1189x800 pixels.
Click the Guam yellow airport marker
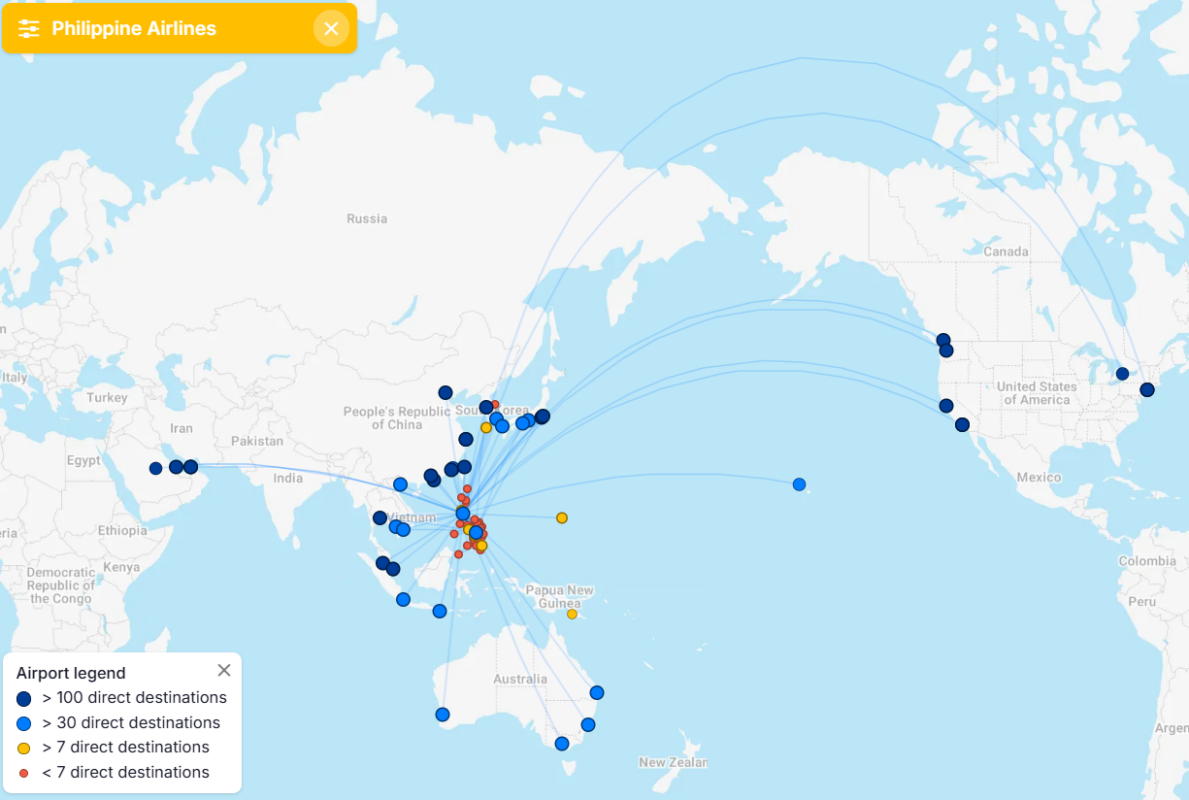coord(562,518)
